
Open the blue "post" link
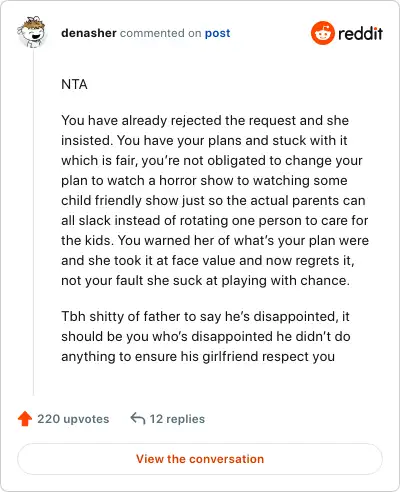coord(217,33)
